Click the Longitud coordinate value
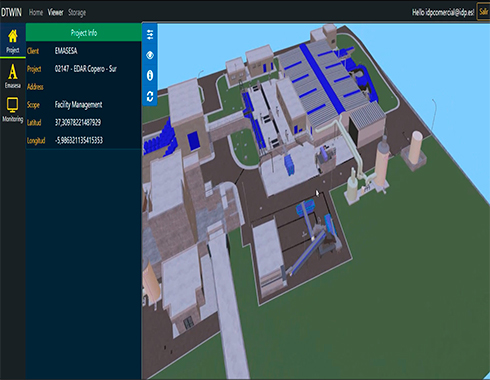This screenshot has width=490, height=380. tap(79, 140)
